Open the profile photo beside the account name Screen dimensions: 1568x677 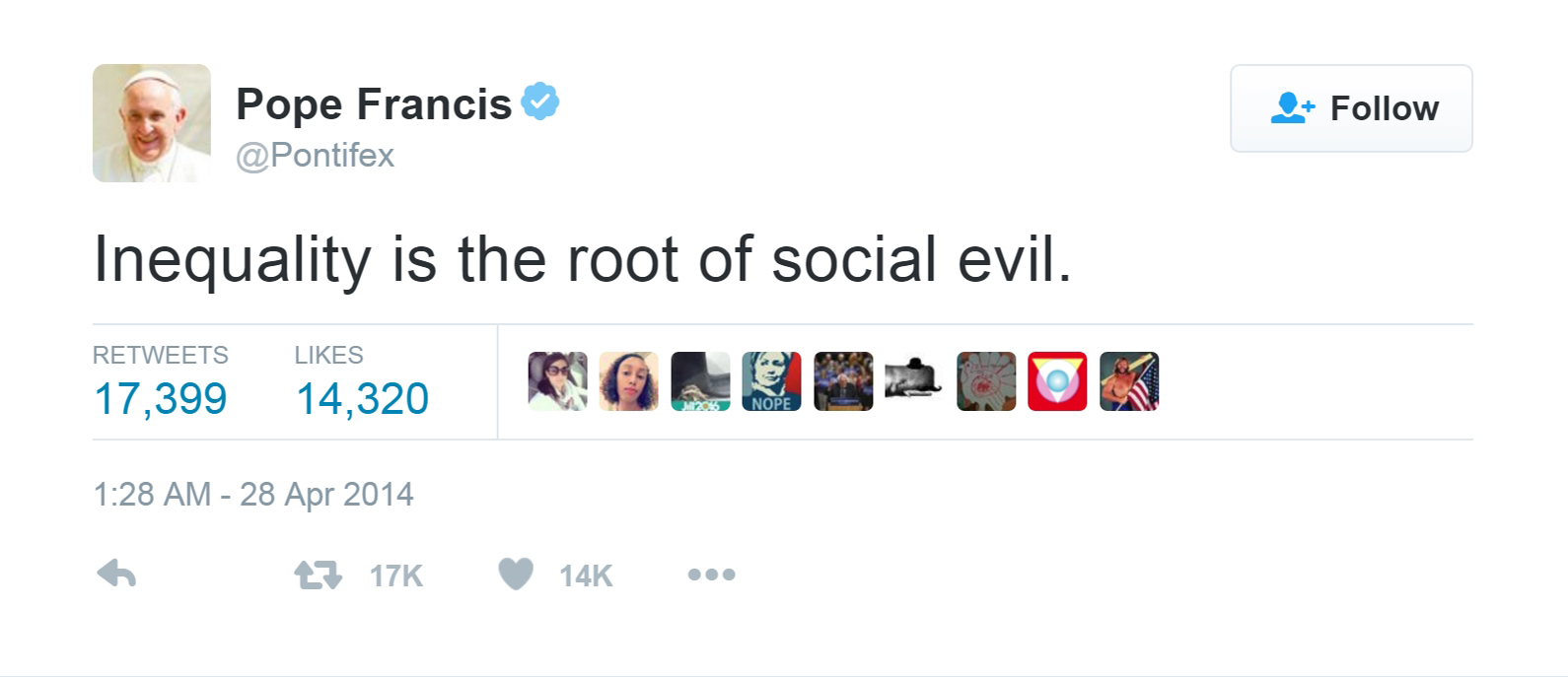click(x=151, y=123)
